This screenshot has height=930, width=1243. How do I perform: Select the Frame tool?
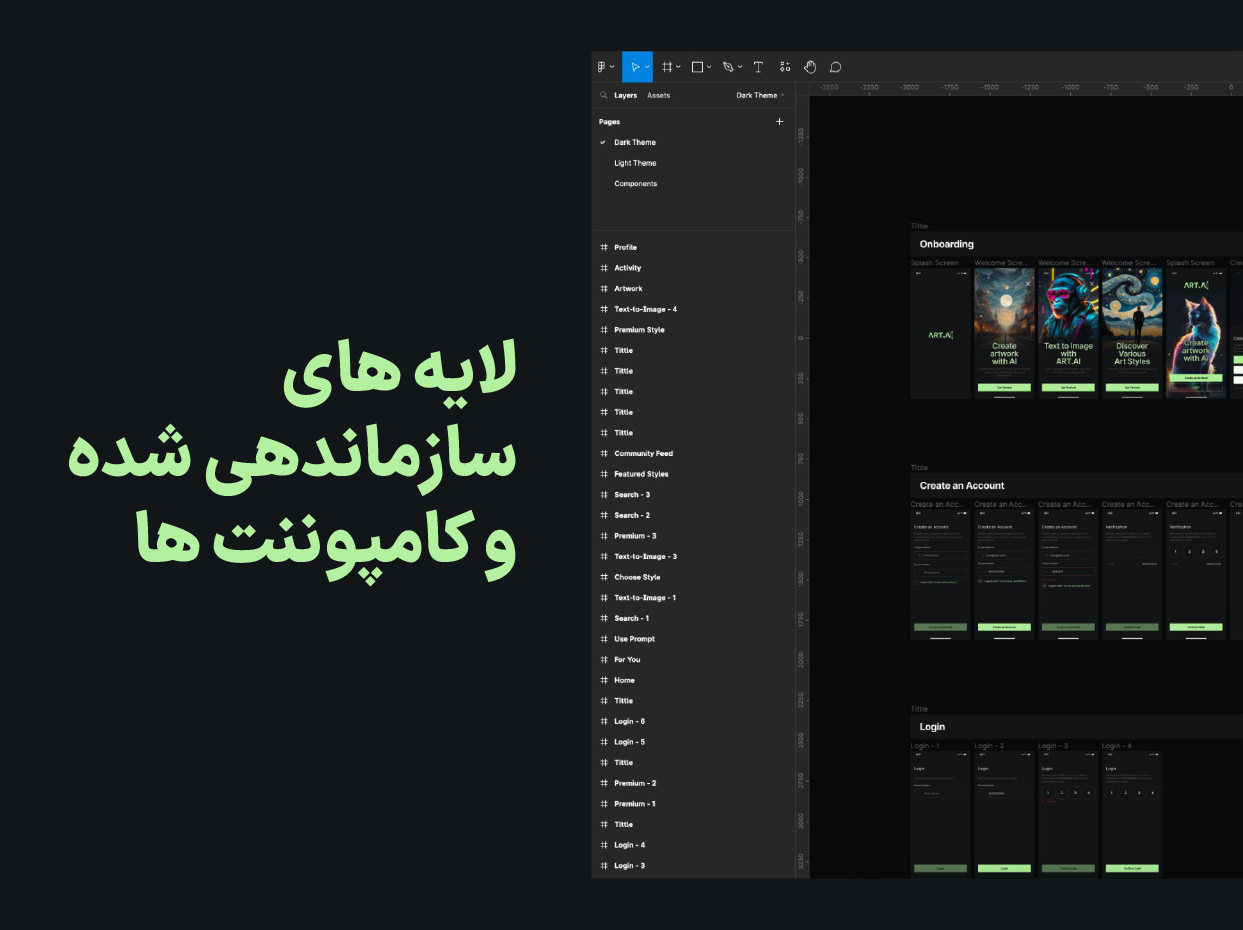pyautogui.click(x=667, y=67)
